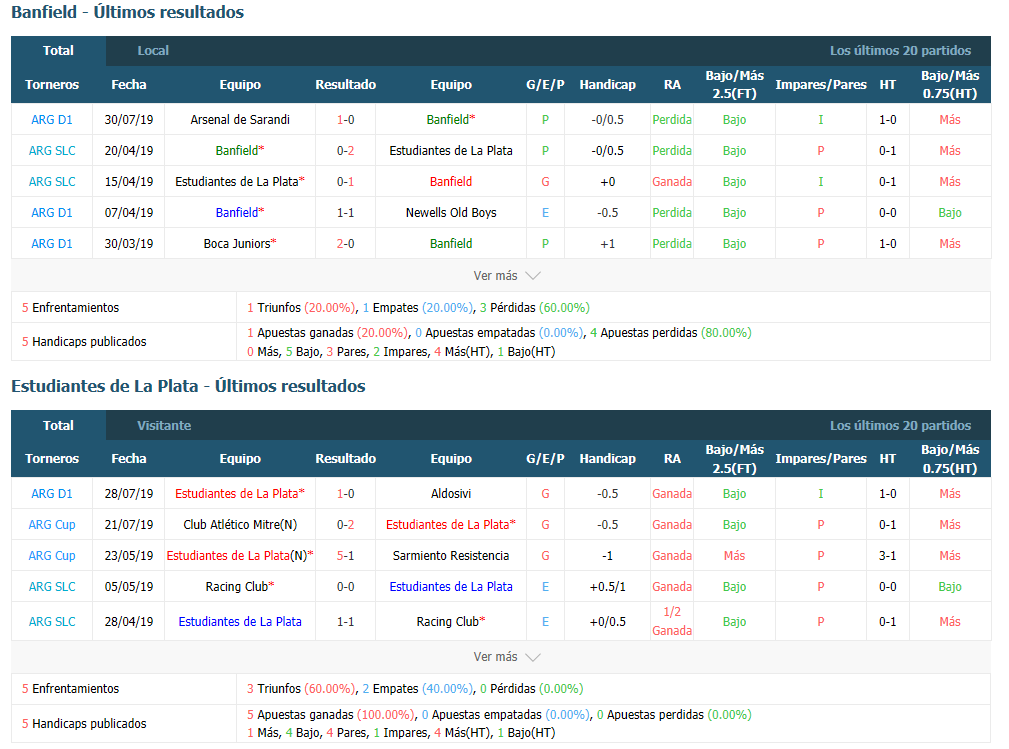Click the 4 Apuestas perdidas (80.00%) statistic
The width and height of the screenshot is (1009, 749).
(x=671, y=333)
